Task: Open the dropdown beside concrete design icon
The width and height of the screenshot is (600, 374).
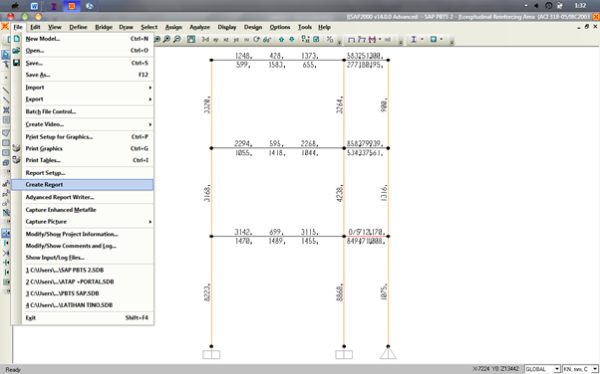Action: tap(441, 39)
